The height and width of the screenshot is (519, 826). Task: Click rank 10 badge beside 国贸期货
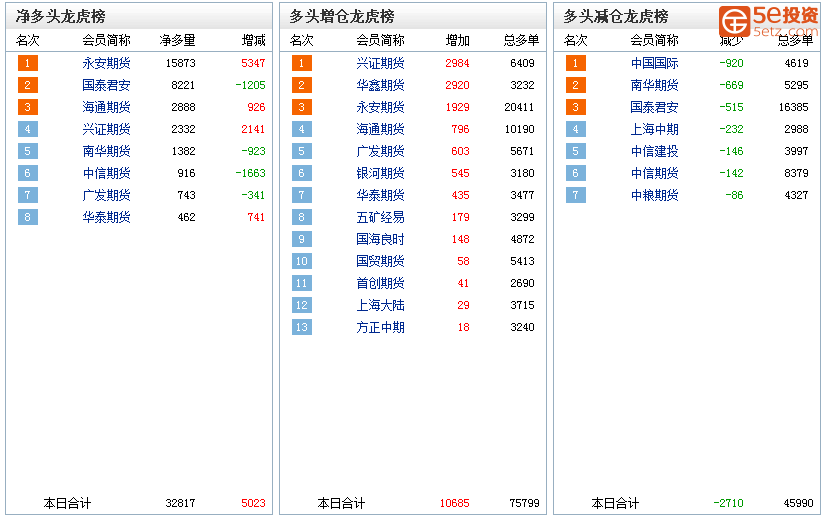point(302,261)
